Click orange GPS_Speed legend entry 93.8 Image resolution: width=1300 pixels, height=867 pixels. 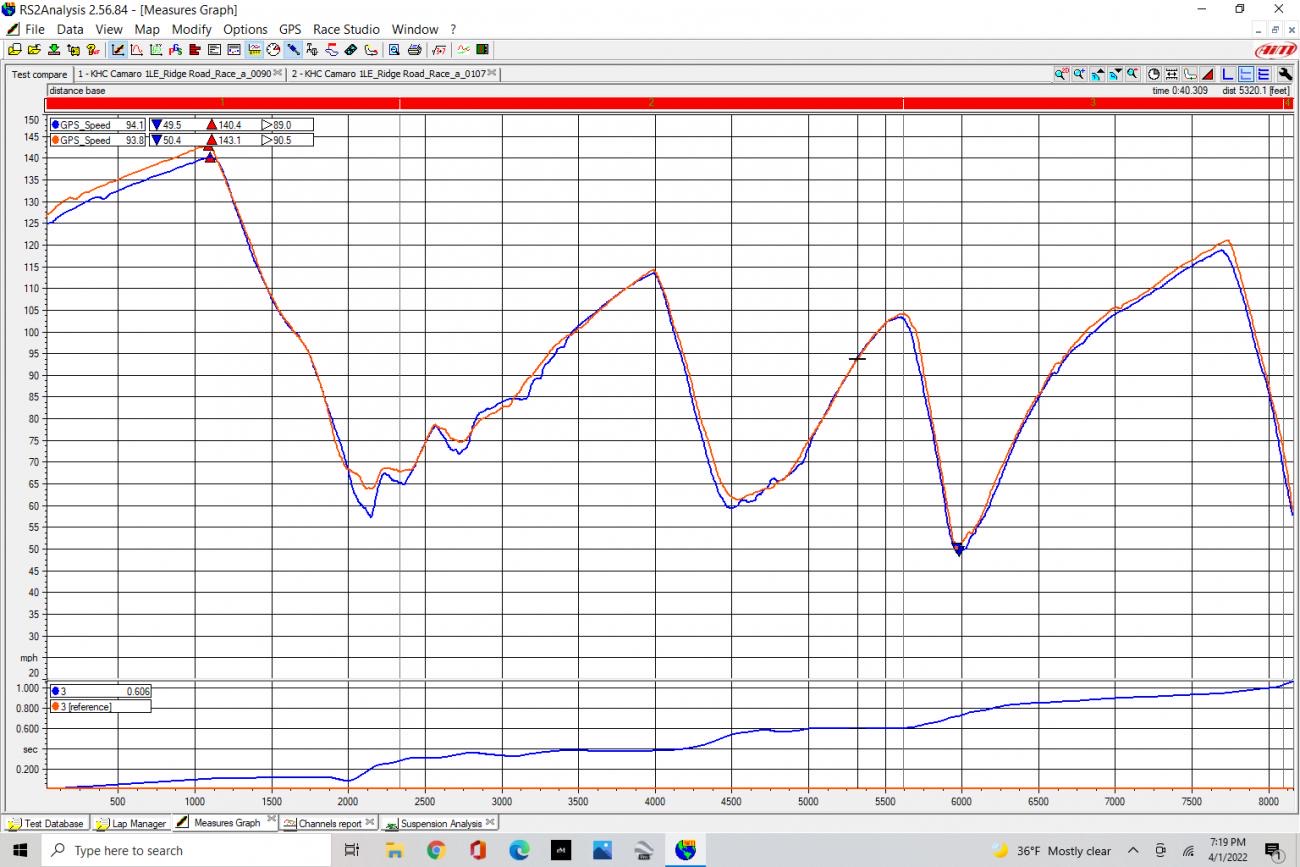pos(97,141)
